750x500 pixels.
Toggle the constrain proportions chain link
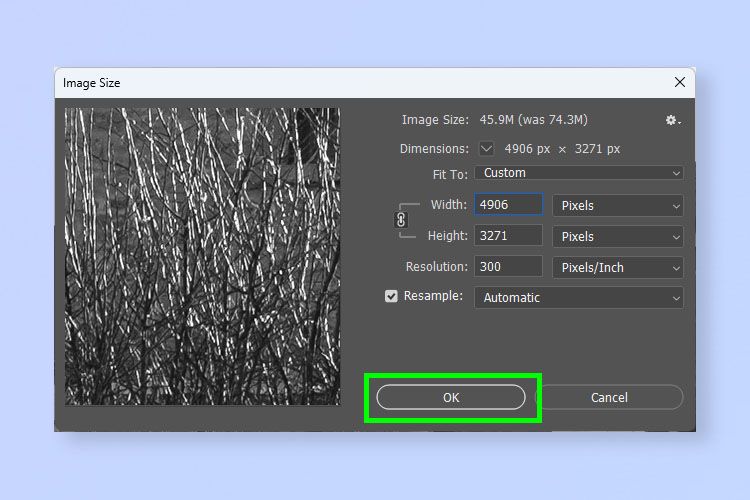pos(401,220)
